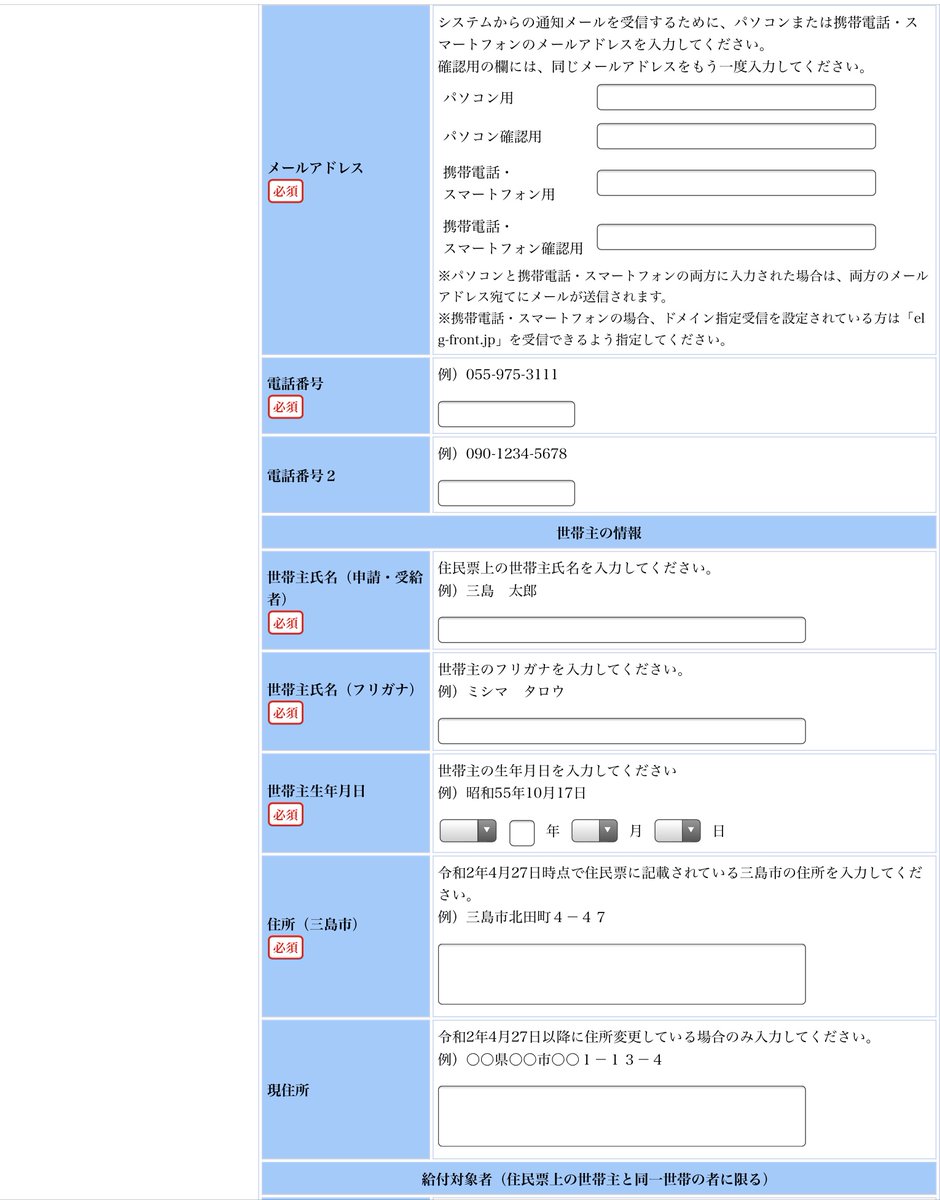Click the year number input beside 年
Viewport: 940px width, 1200px height.
521,830
